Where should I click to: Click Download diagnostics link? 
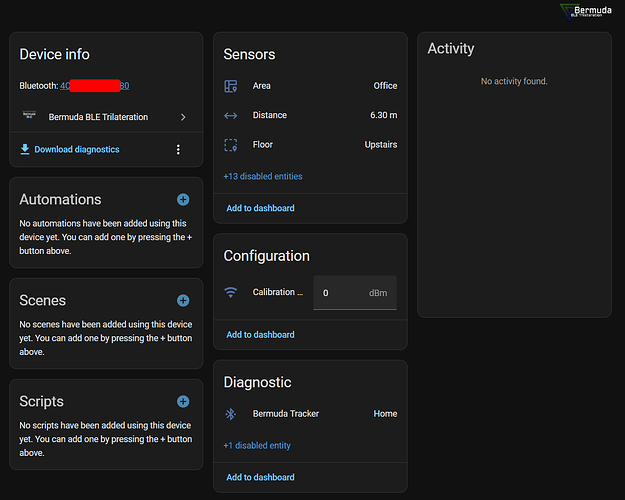(x=76, y=150)
